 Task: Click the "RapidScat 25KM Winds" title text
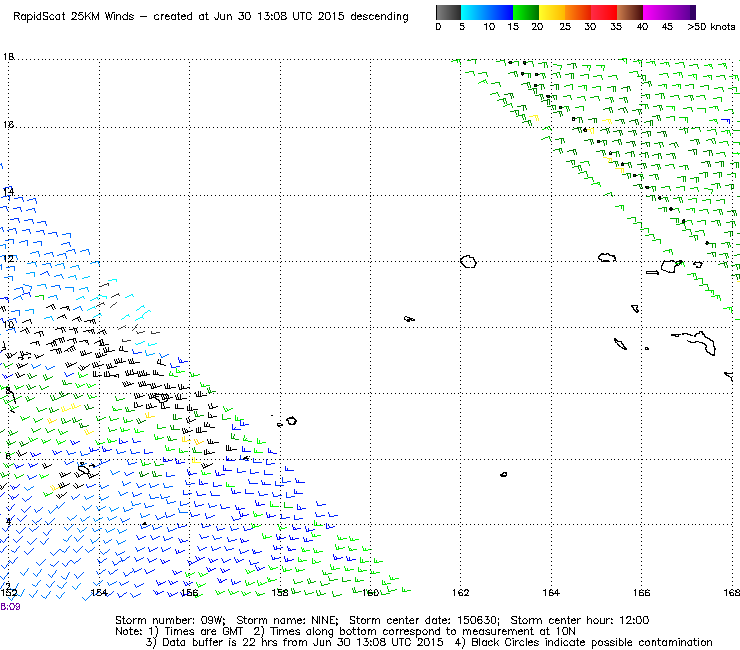74,17
